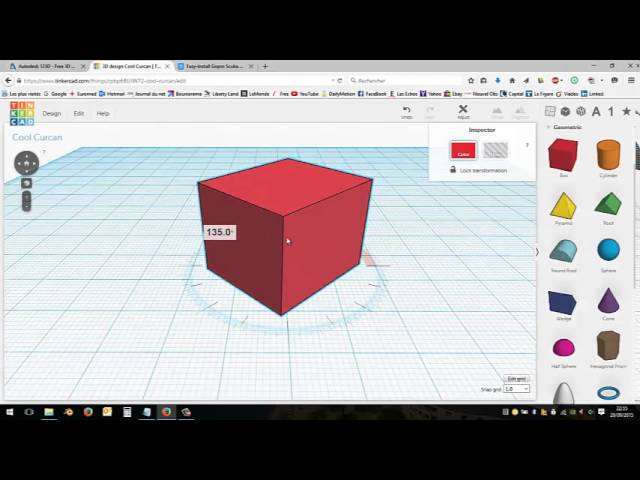Select the workplane grid helper icon
This screenshot has width=640, height=480.
click(550, 111)
